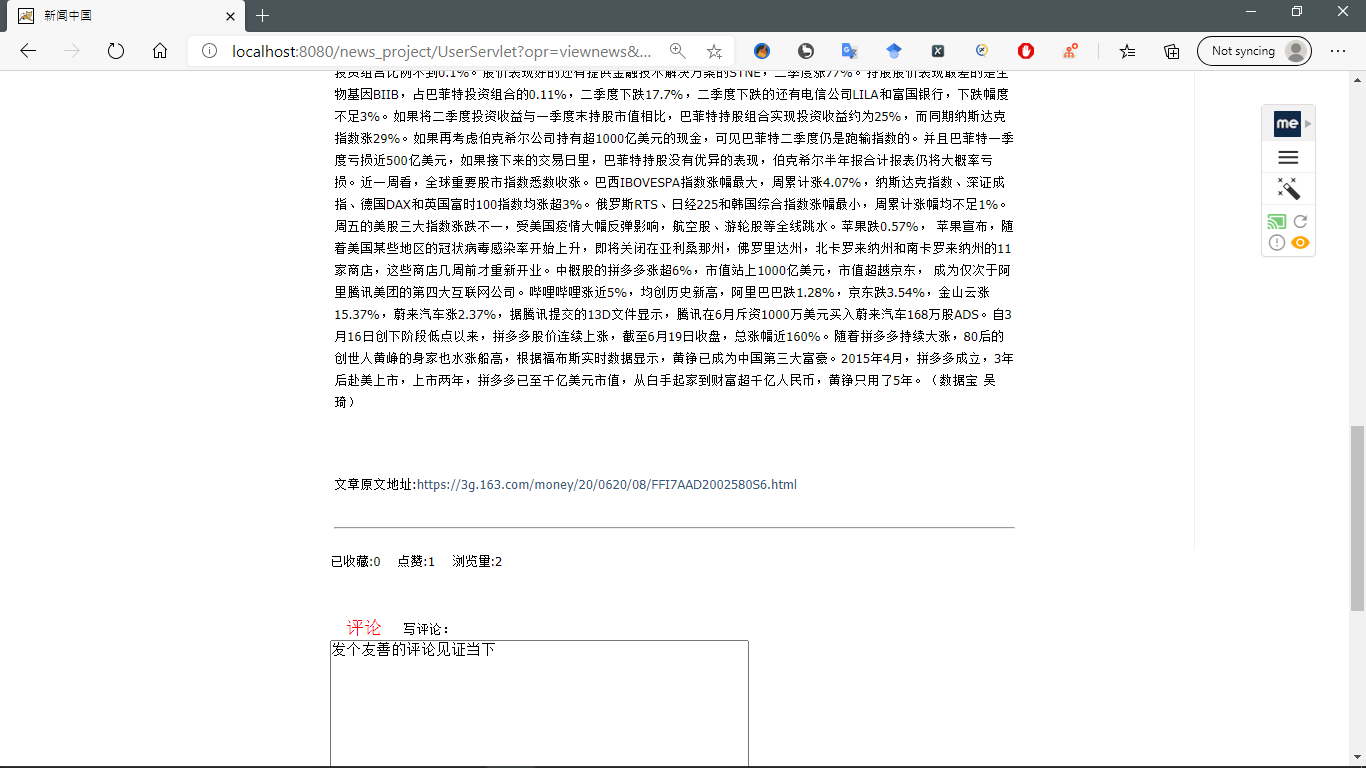Click the 'me' logo in floating panel

pyautogui.click(x=1287, y=124)
